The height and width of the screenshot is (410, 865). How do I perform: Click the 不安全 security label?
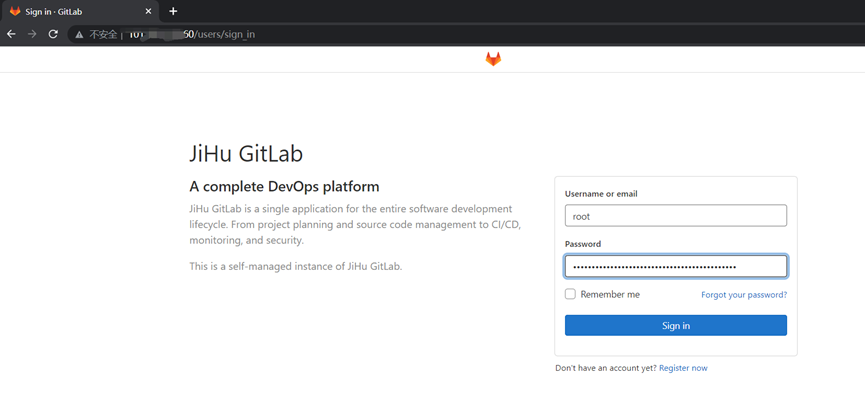click(x=103, y=35)
